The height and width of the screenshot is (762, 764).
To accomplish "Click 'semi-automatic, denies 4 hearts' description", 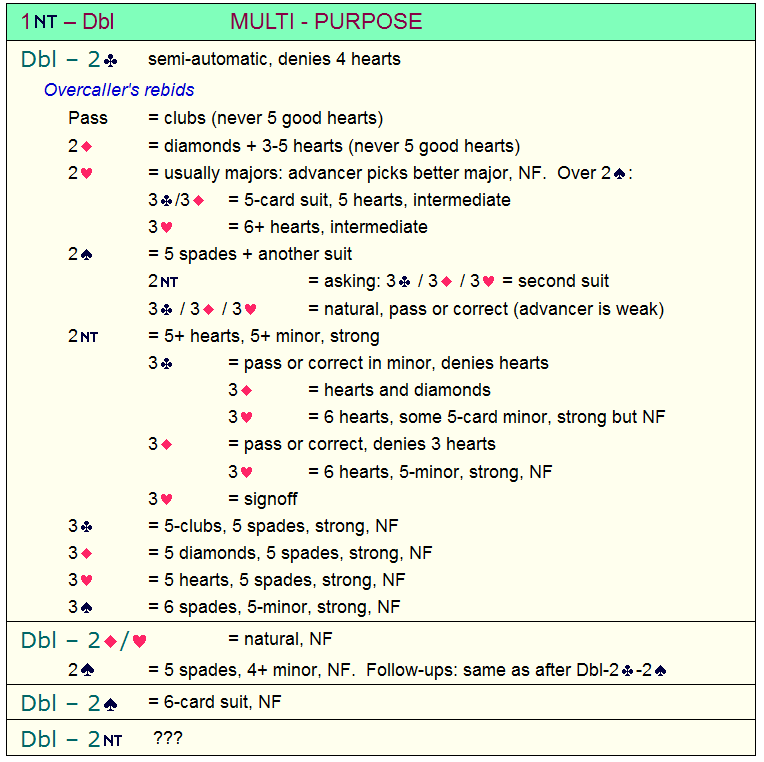I will click(273, 59).
